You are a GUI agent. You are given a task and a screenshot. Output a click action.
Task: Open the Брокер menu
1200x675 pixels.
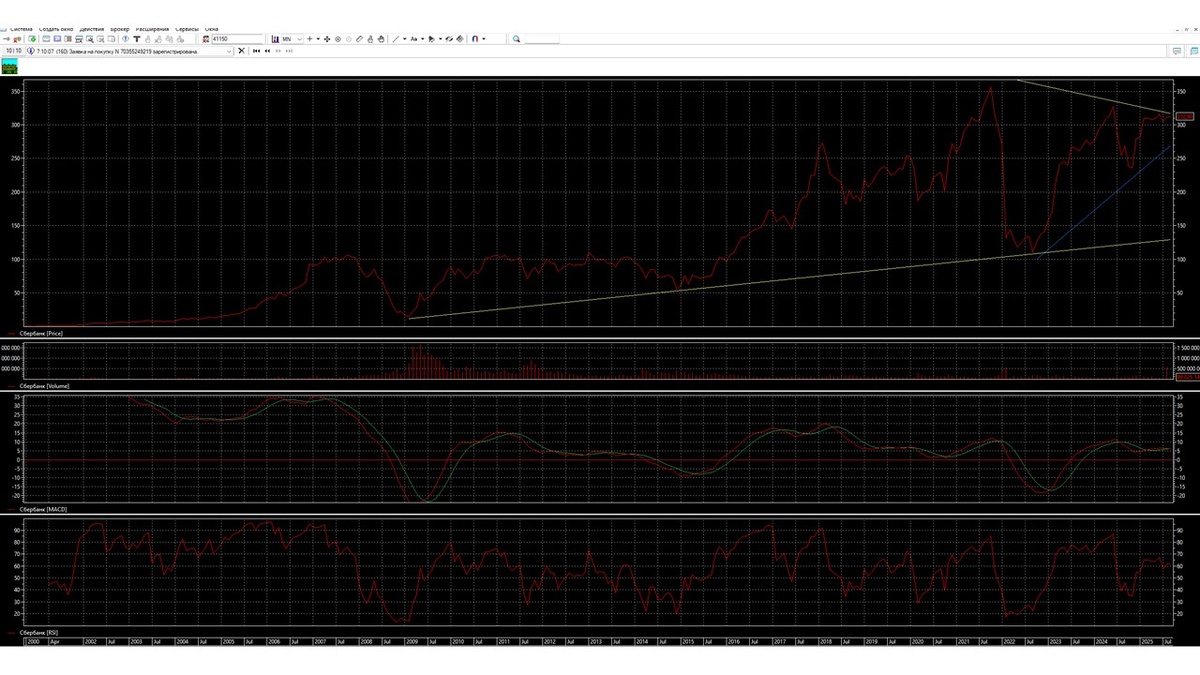[x=120, y=29]
